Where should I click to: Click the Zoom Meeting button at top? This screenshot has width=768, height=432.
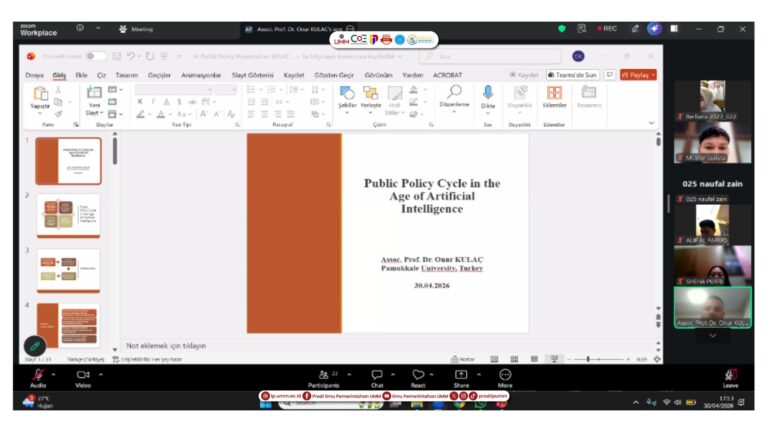click(x=136, y=29)
